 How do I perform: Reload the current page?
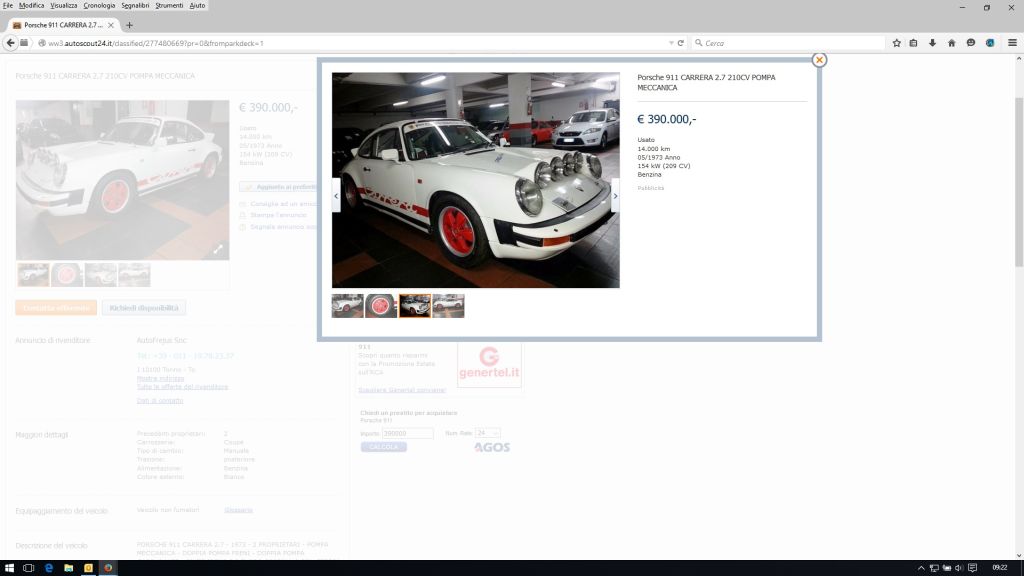pos(680,43)
